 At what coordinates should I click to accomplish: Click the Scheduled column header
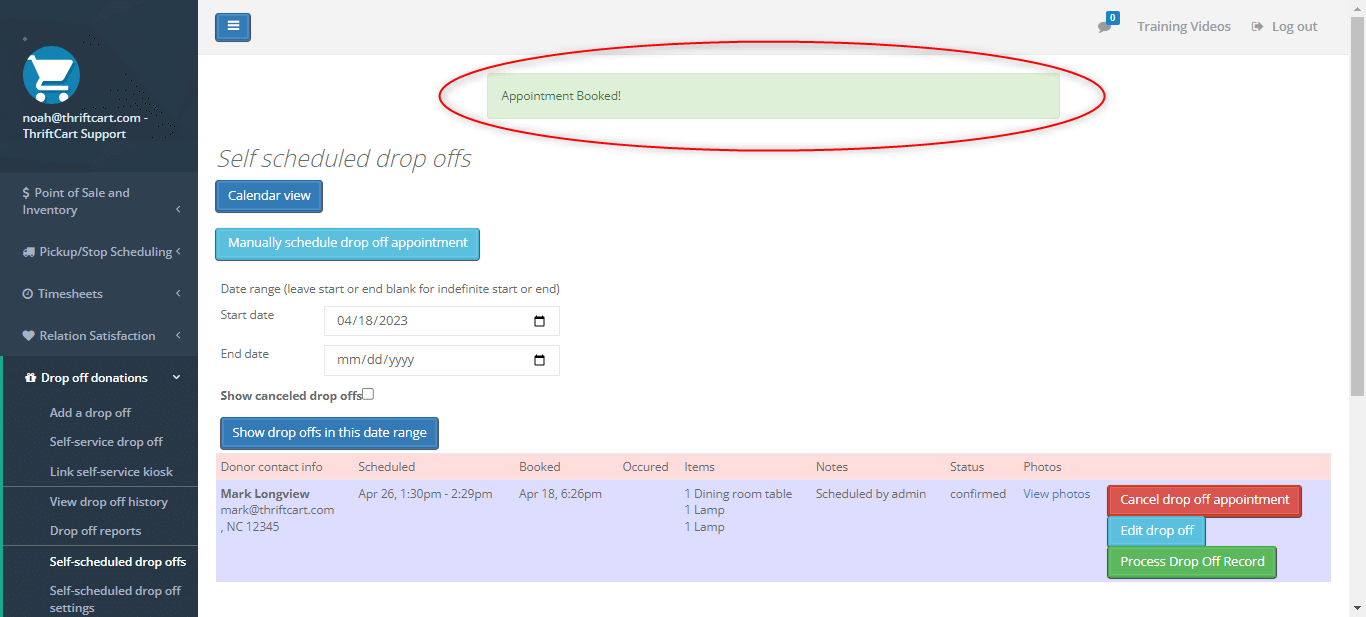[386, 467]
